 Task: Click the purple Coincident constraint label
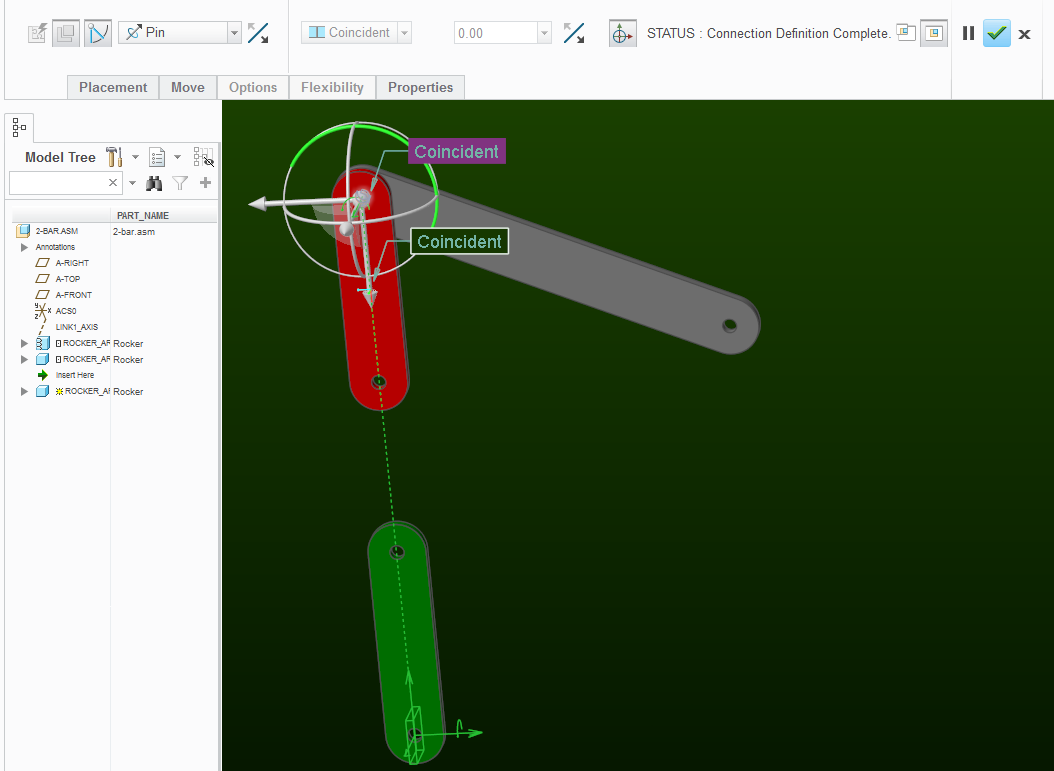(456, 151)
